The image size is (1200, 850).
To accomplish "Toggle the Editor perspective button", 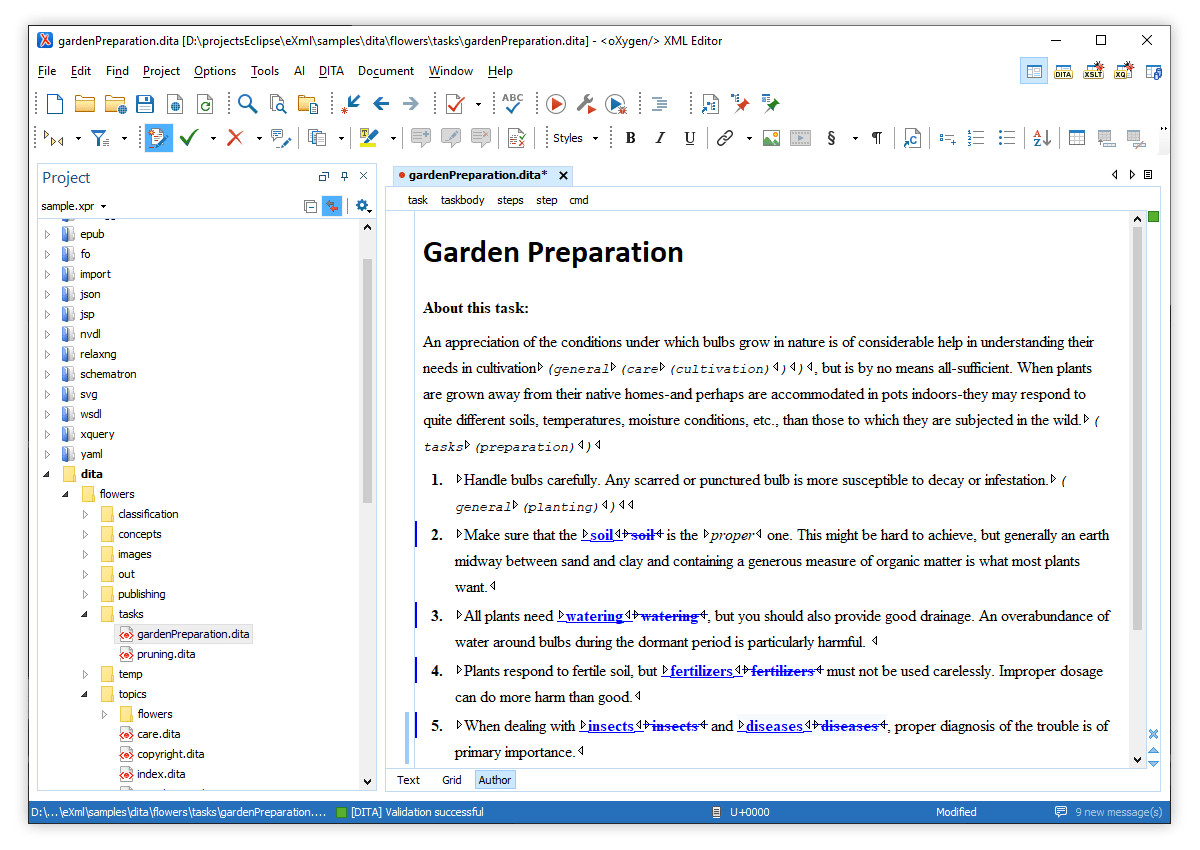I will 1034,71.
